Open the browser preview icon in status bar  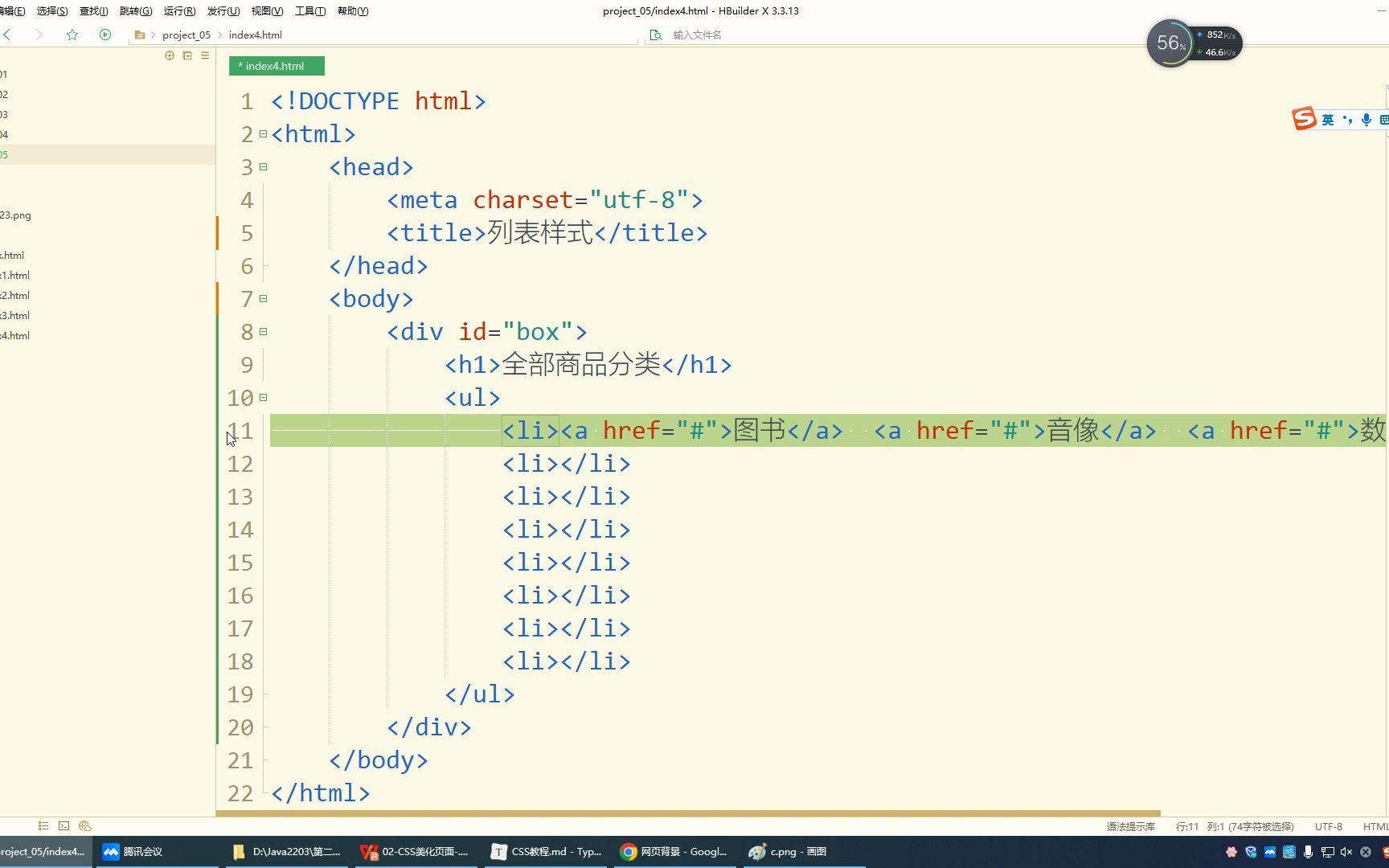coord(85,825)
